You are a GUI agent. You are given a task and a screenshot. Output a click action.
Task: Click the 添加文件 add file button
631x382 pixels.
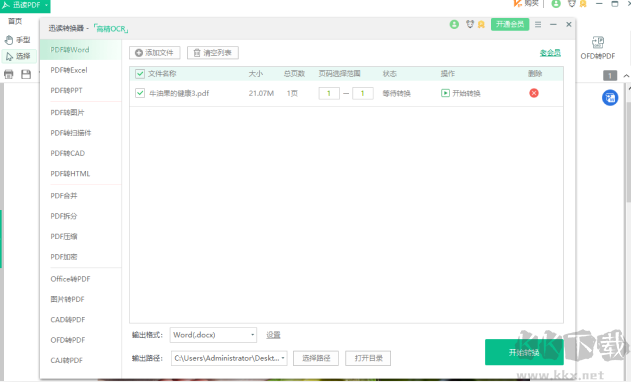click(x=155, y=53)
